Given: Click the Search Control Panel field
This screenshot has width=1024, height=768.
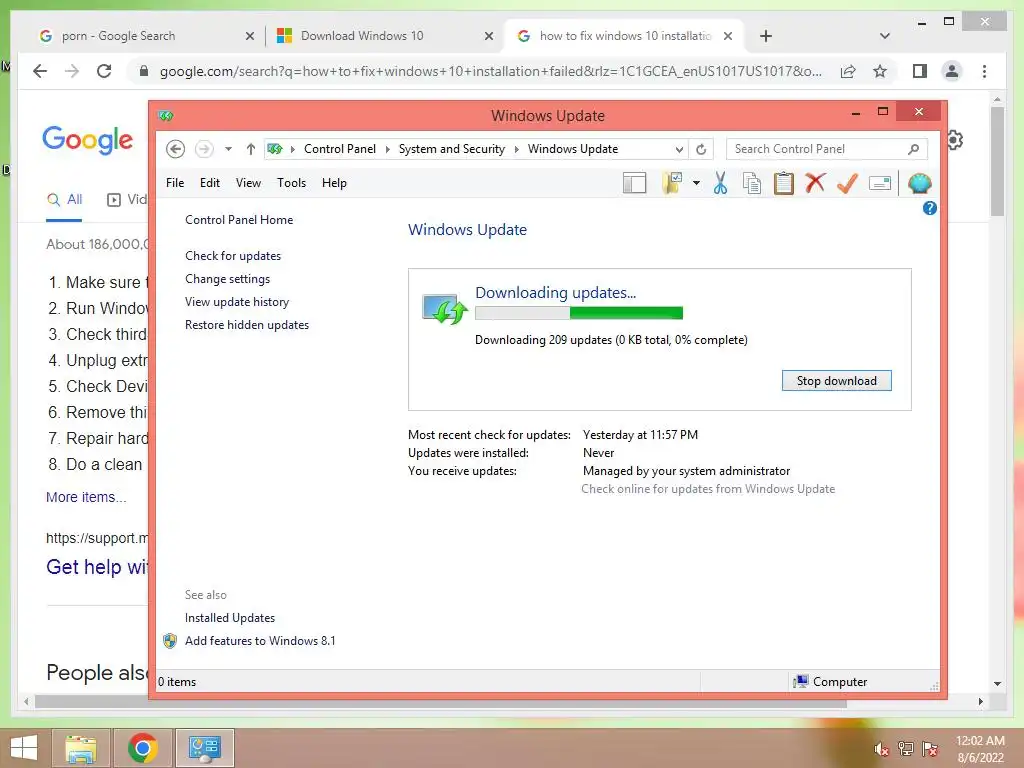Looking at the screenshot, I should pos(827,149).
